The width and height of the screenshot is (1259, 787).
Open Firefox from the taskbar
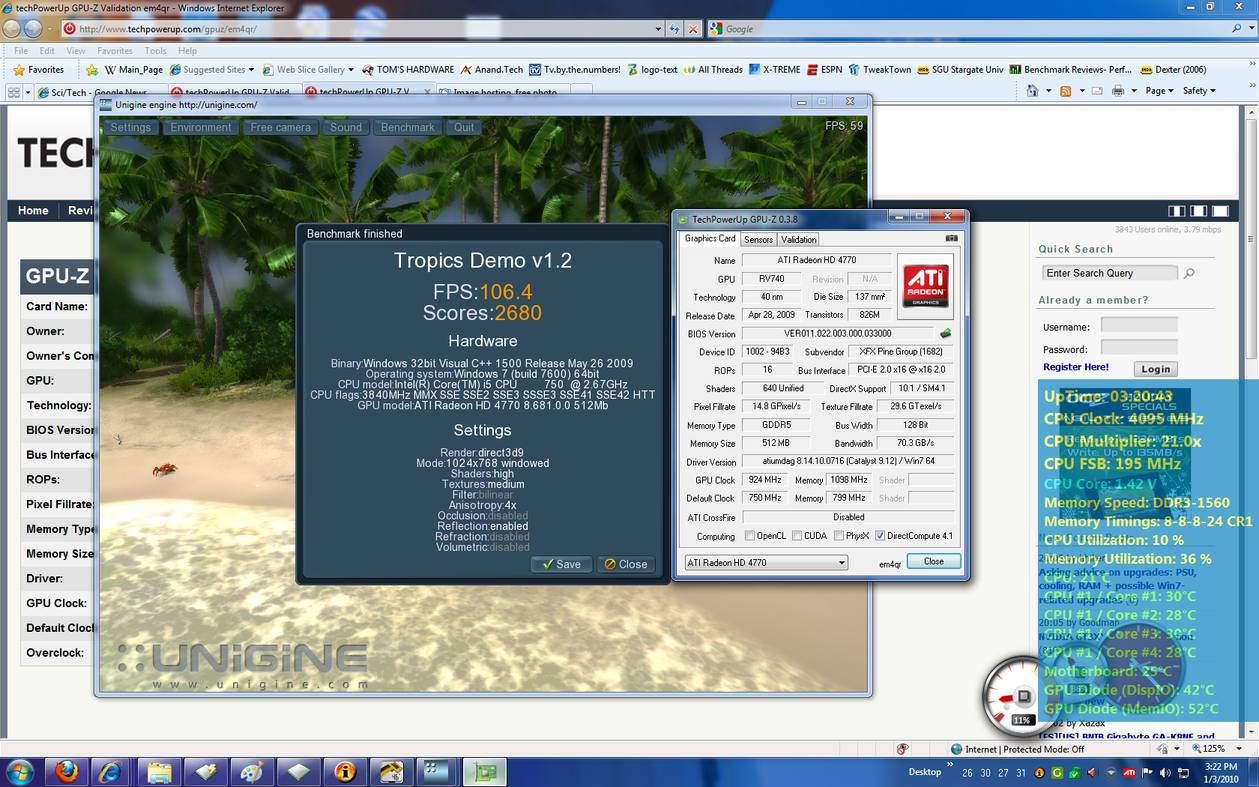tap(67, 772)
